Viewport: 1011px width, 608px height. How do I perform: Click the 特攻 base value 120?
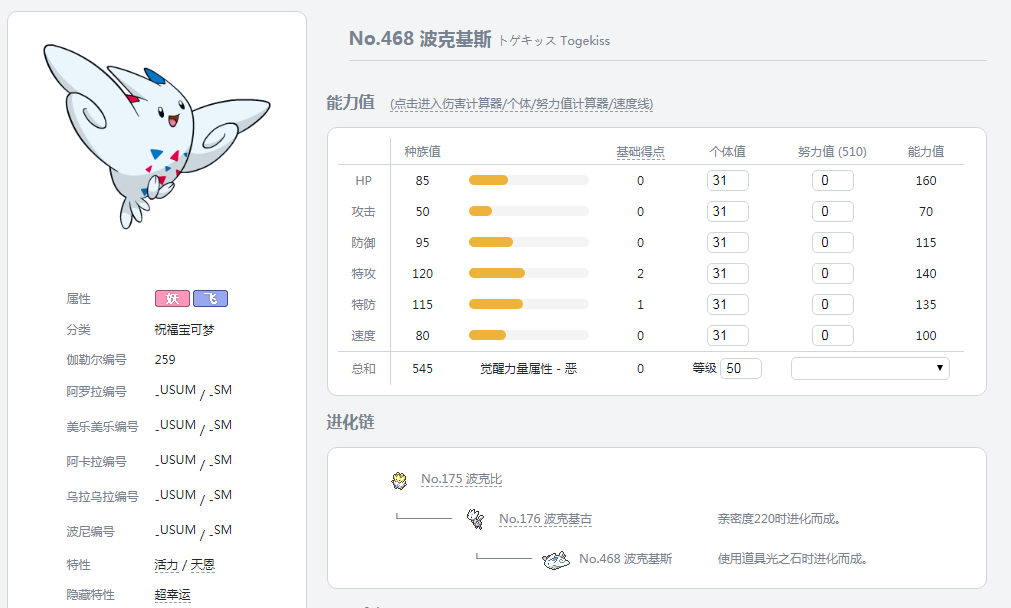click(x=422, y=273)
